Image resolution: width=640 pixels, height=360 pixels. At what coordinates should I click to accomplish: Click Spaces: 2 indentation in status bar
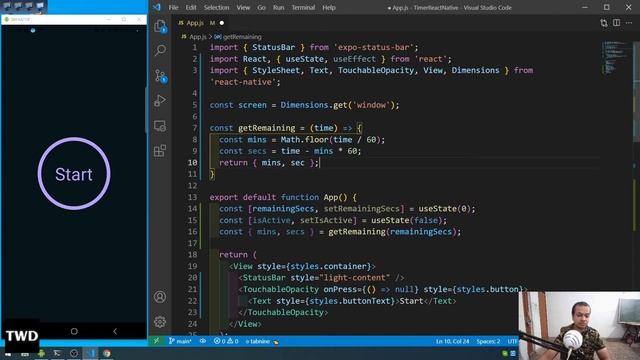[x=488, y=341]
